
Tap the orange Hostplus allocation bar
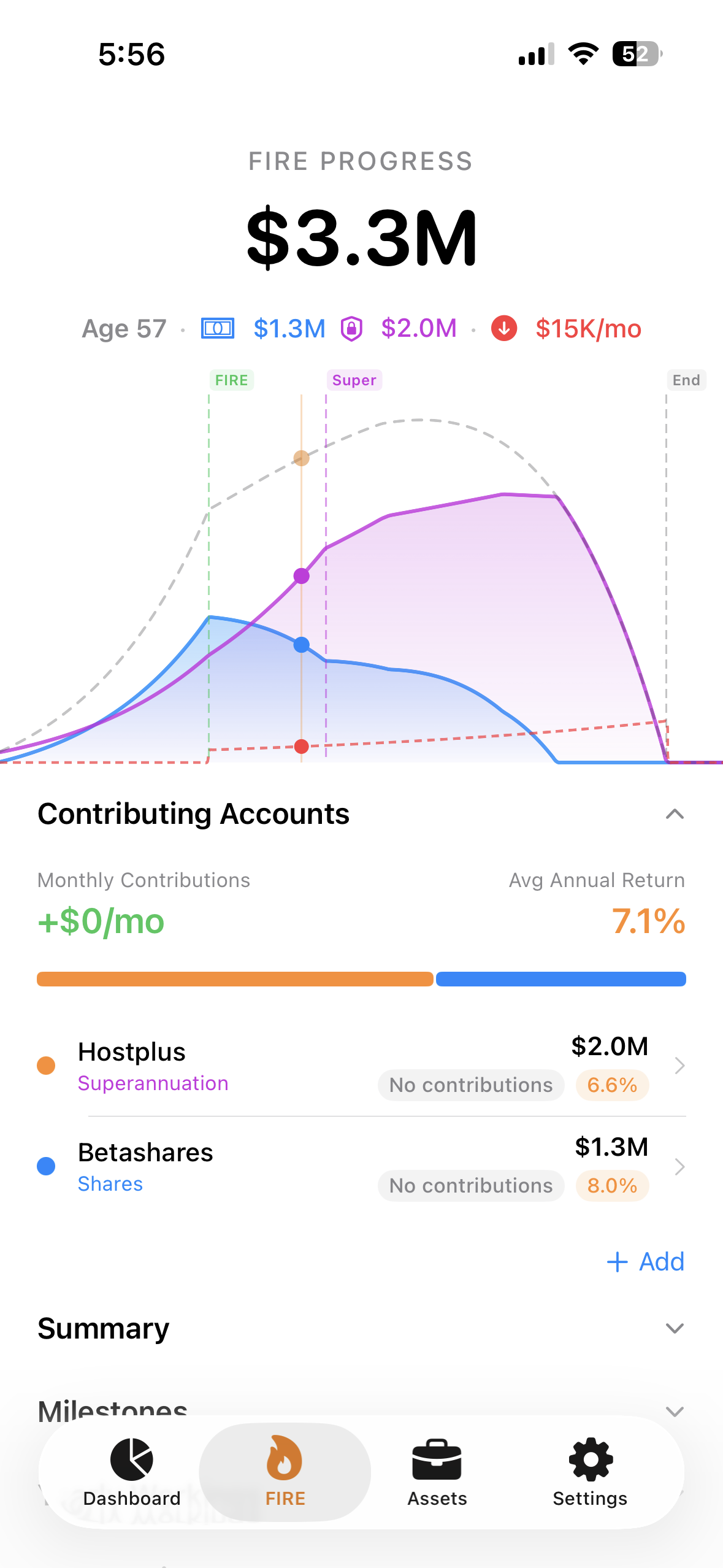tap(235, 979)
